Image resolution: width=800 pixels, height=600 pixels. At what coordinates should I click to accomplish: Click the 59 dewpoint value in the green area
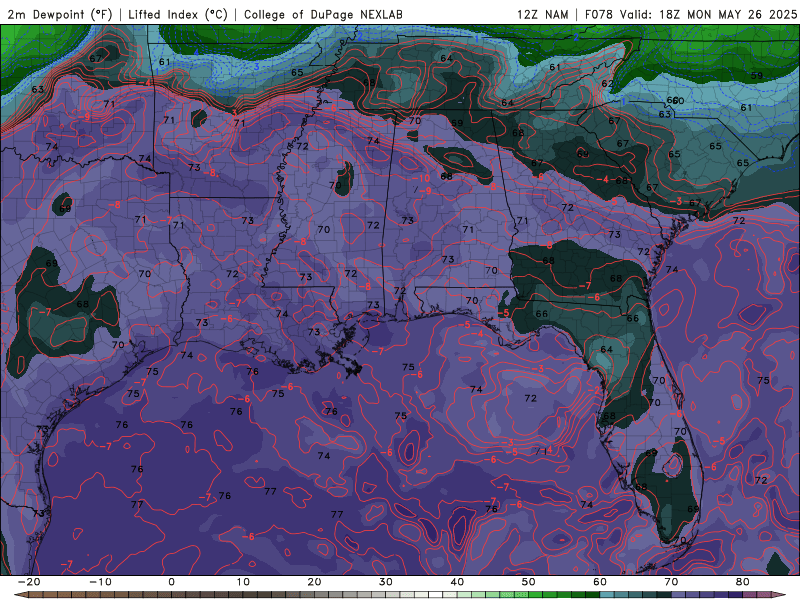(x=757, y=76)
